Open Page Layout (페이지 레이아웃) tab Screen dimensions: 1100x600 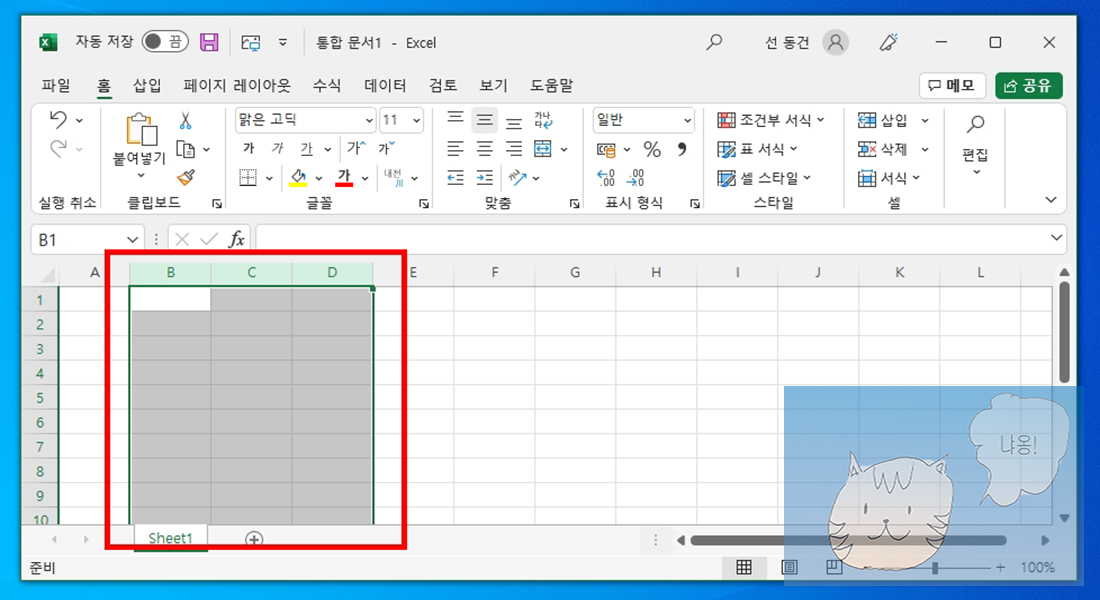tap(237, 86)
